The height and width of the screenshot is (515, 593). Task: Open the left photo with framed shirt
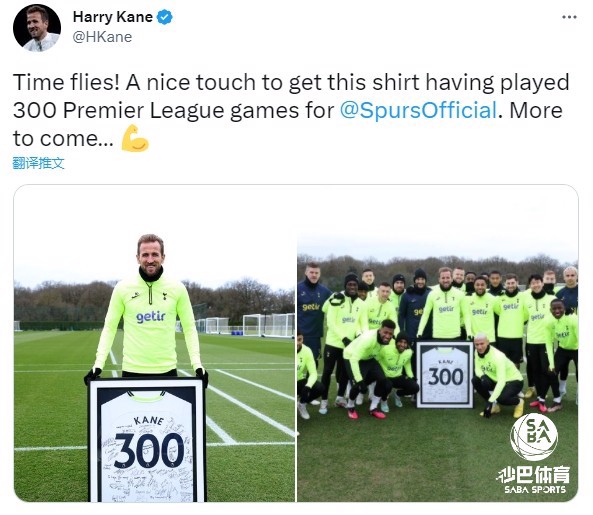[x=155, y=343]
